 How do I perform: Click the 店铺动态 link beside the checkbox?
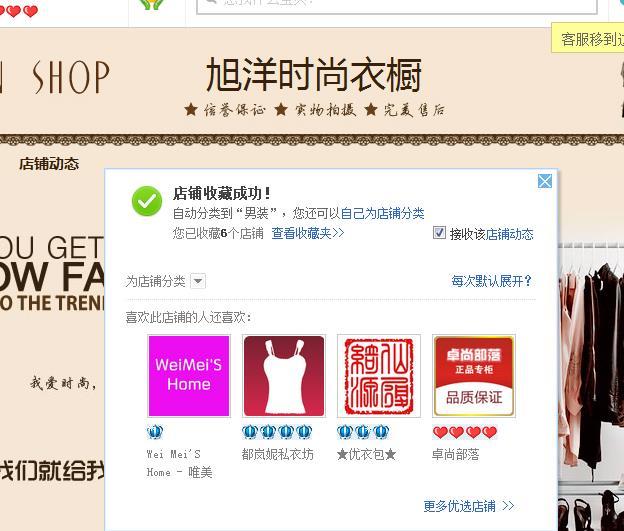coord(509,234)
